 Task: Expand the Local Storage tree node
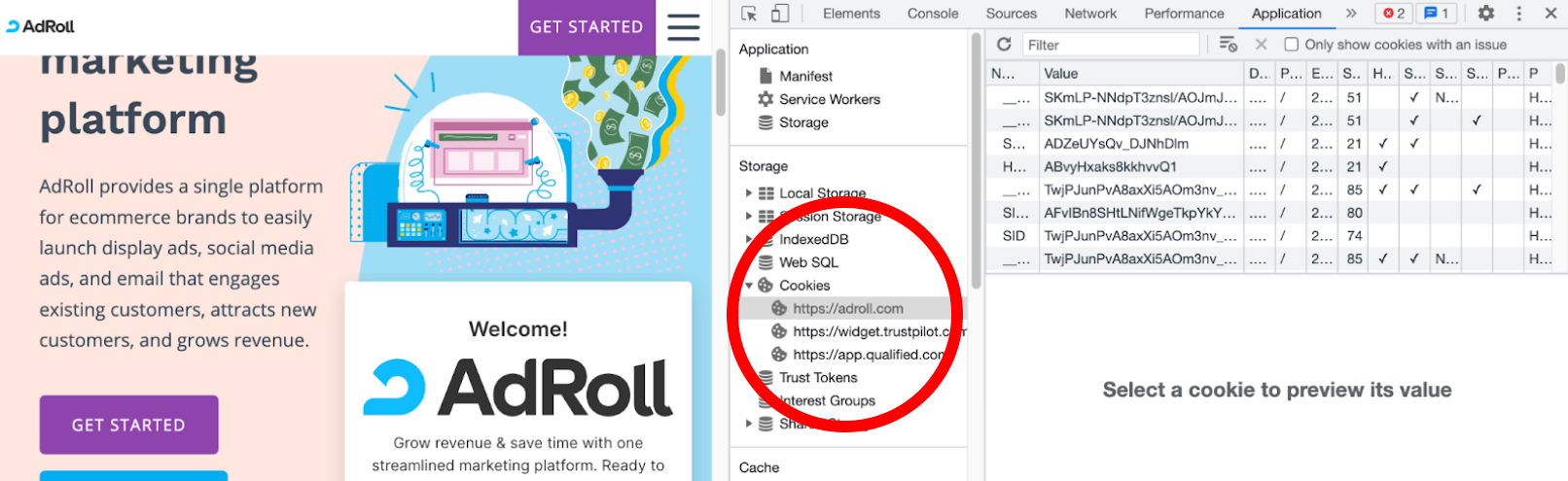(x=748, y=193)
